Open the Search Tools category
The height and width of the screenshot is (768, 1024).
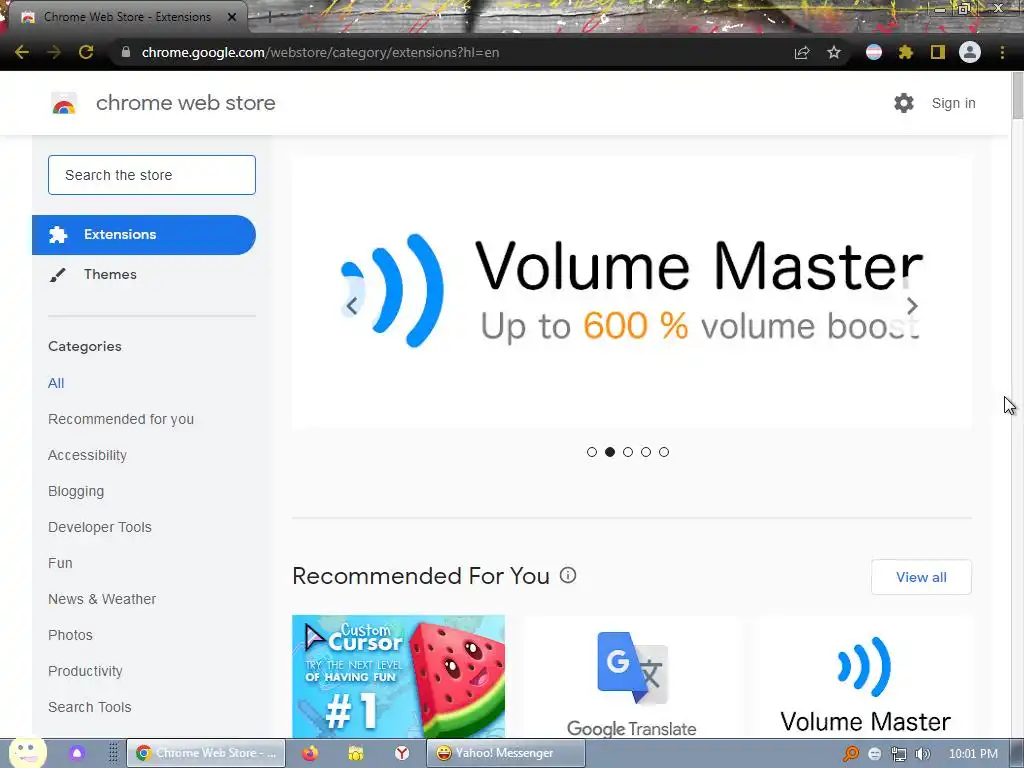(89, 707)
